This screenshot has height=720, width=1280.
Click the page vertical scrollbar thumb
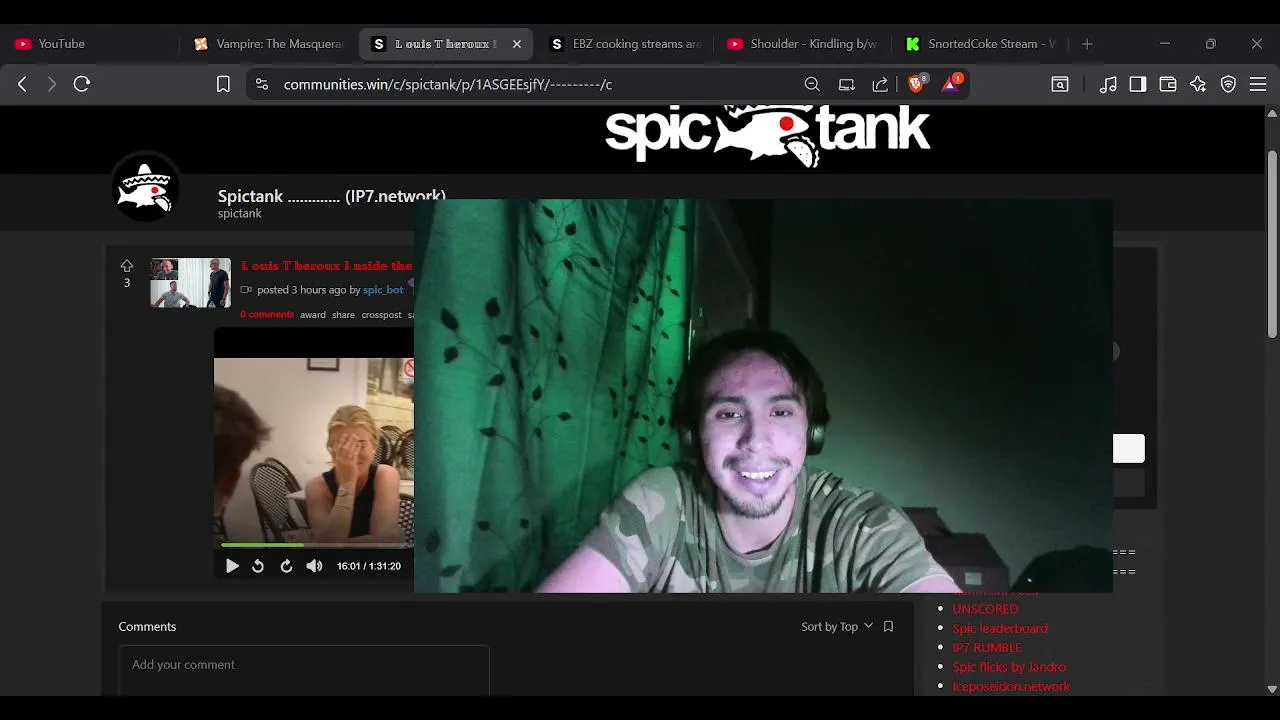1272,244
